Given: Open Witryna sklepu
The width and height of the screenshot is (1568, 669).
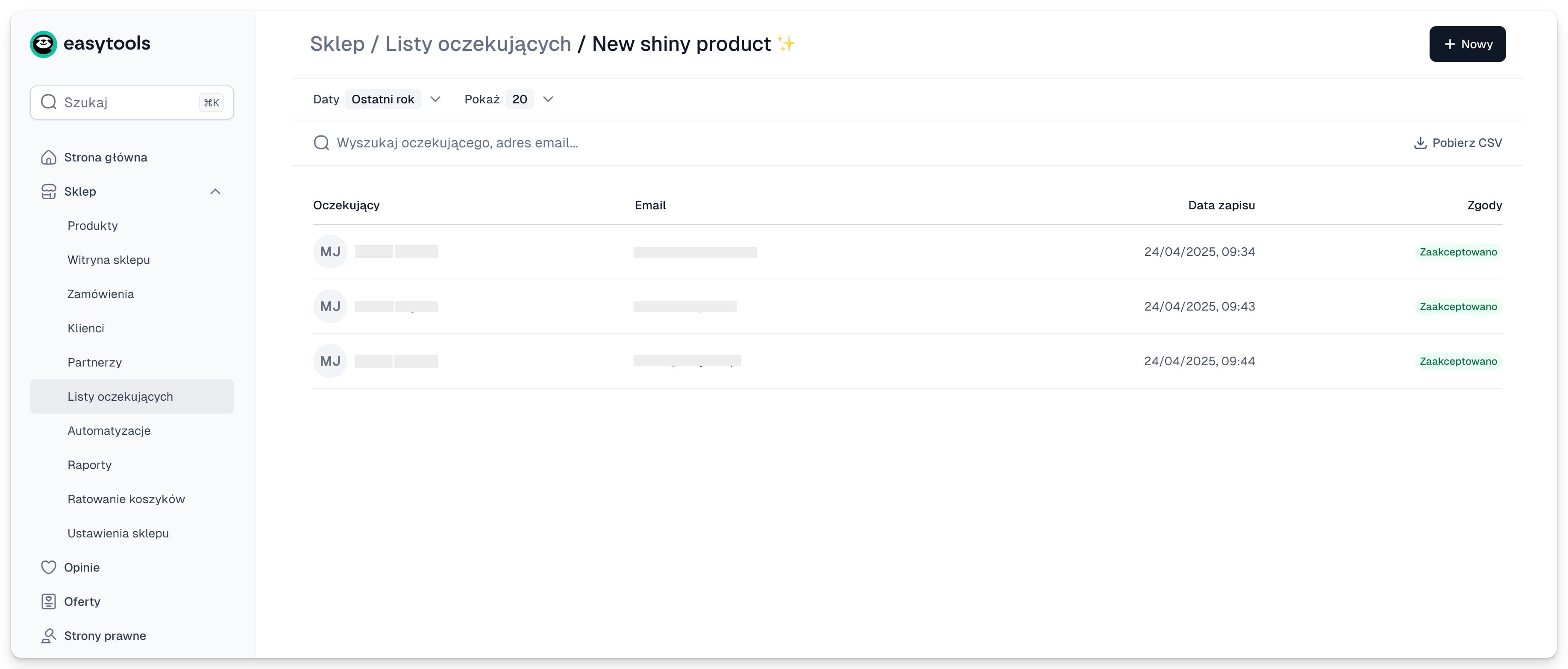Looking at the screenshot, I should pos(132,260).
